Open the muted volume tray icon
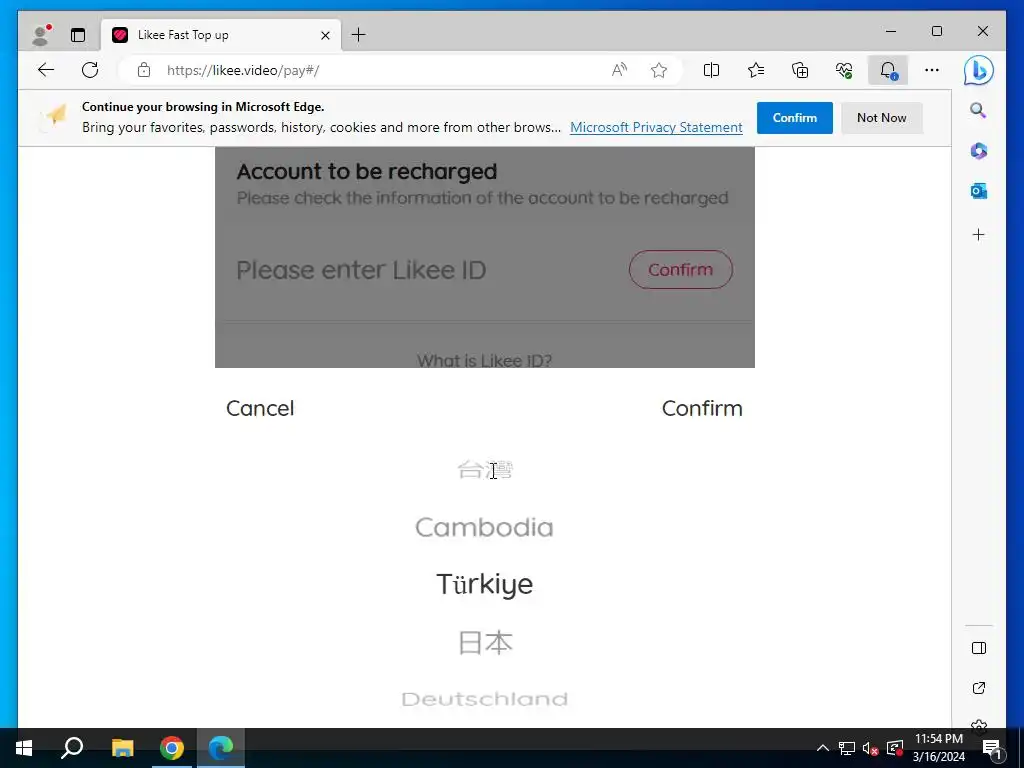Screen dimensions: 1024x768 [x=870, y=748]
